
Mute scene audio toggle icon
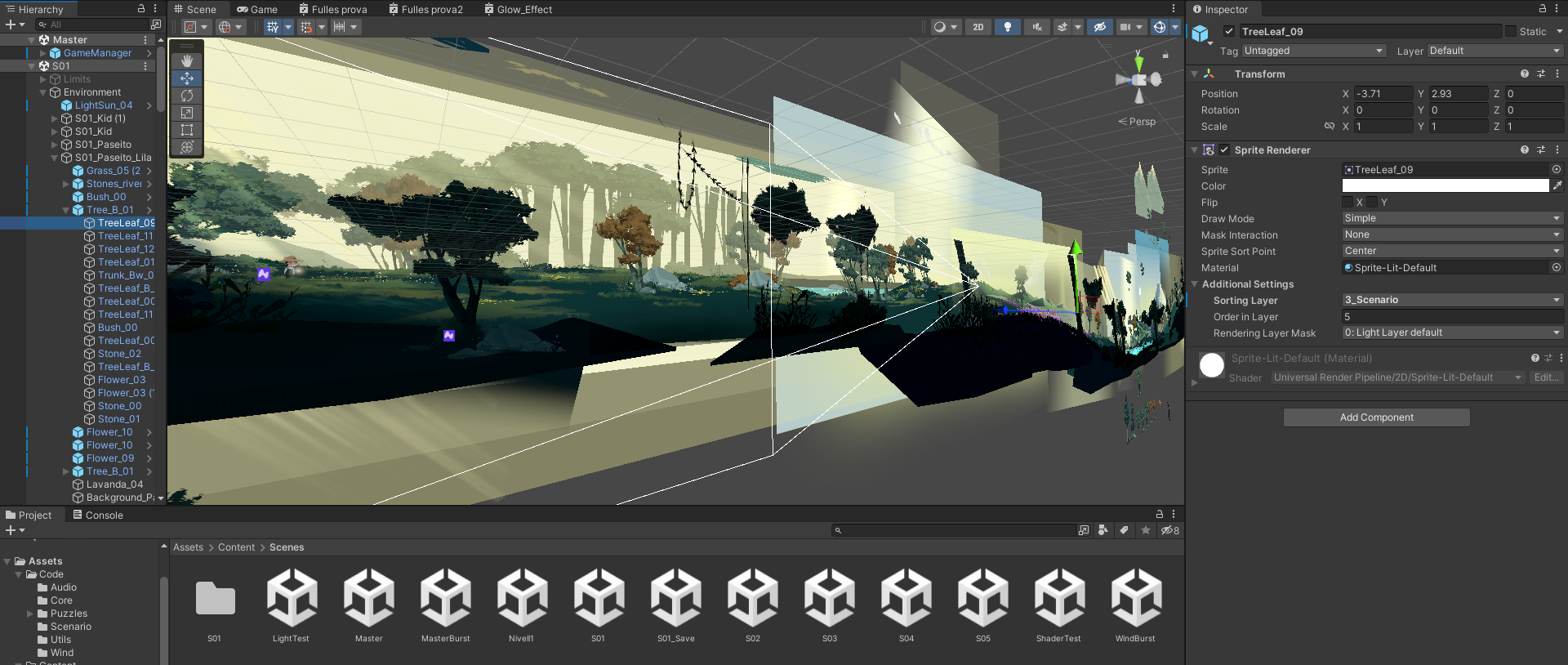point(1036,27)
